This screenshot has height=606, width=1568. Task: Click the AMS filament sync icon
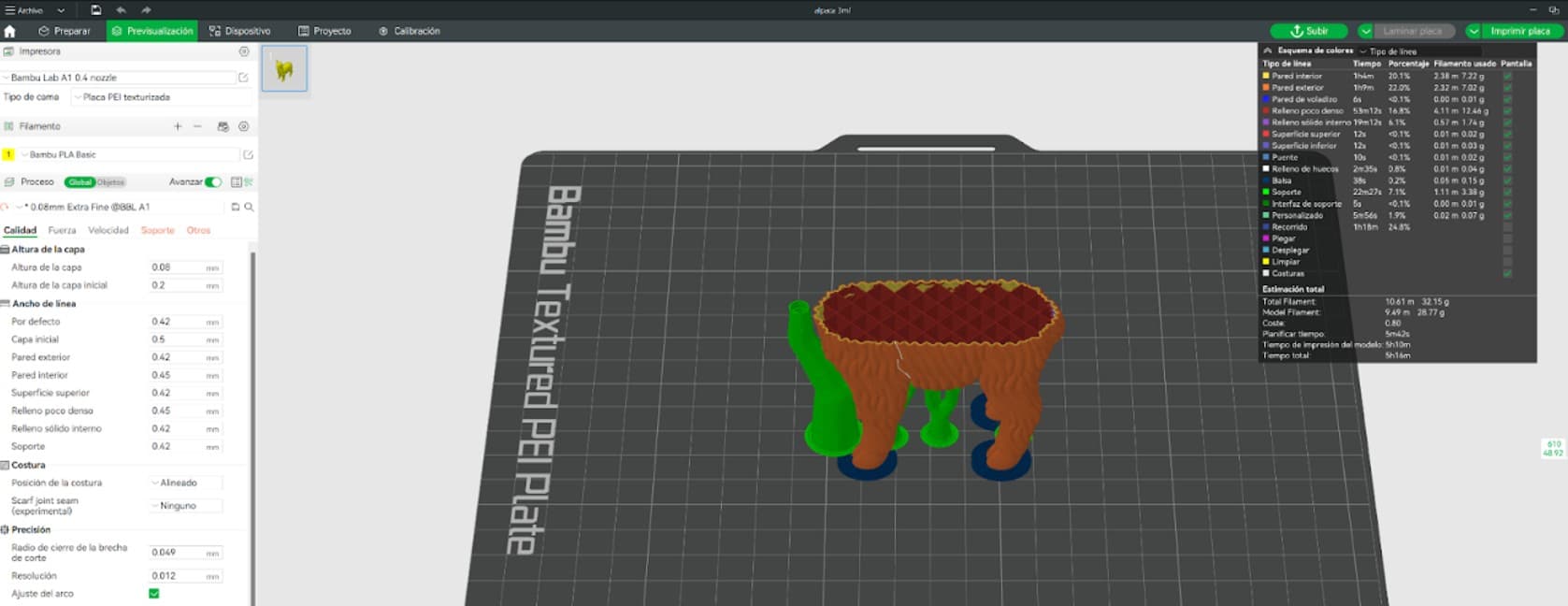click(223, 126)
